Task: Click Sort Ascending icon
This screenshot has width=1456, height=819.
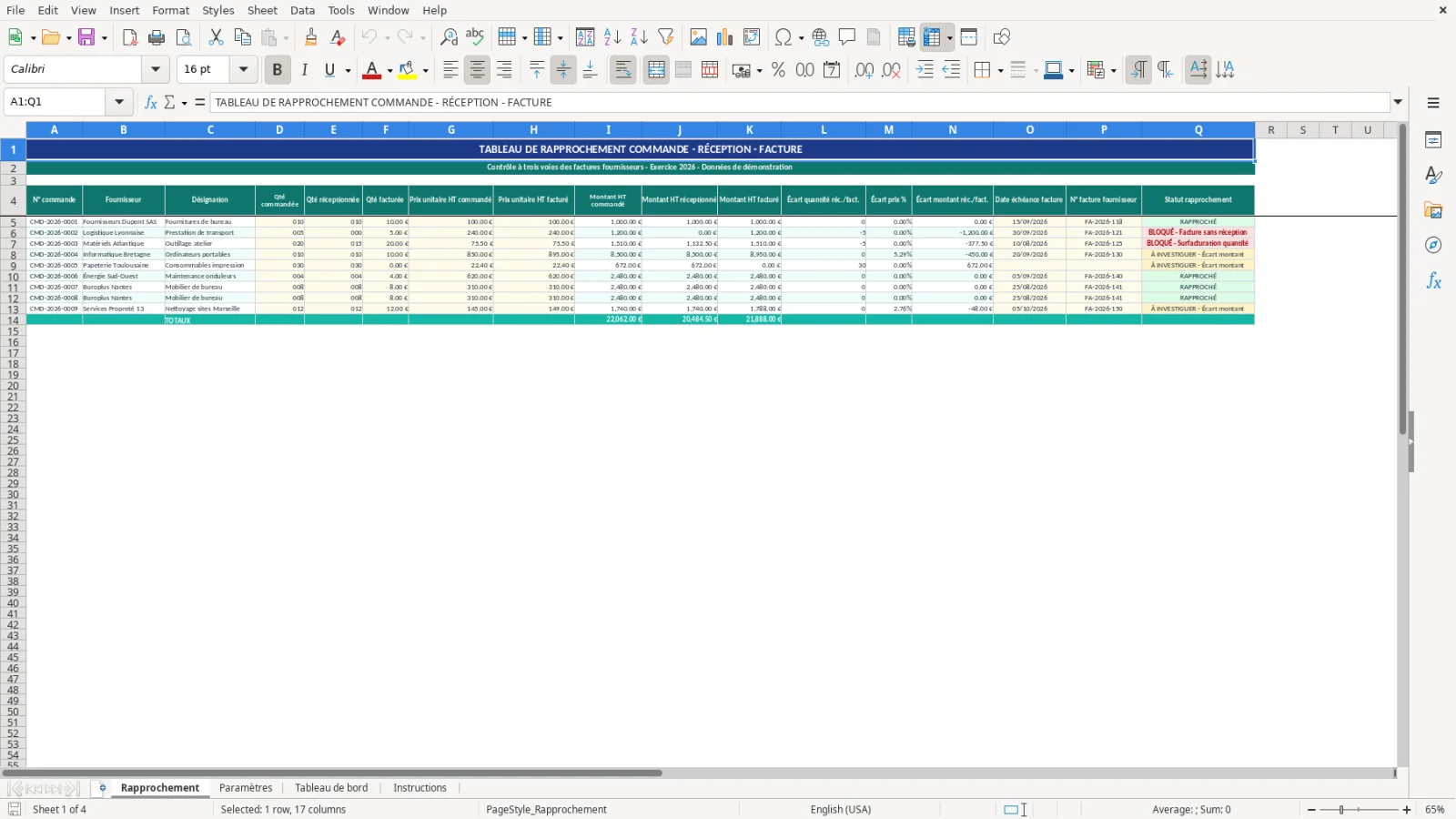Action: pyautogui.click(x=612, y=37)
